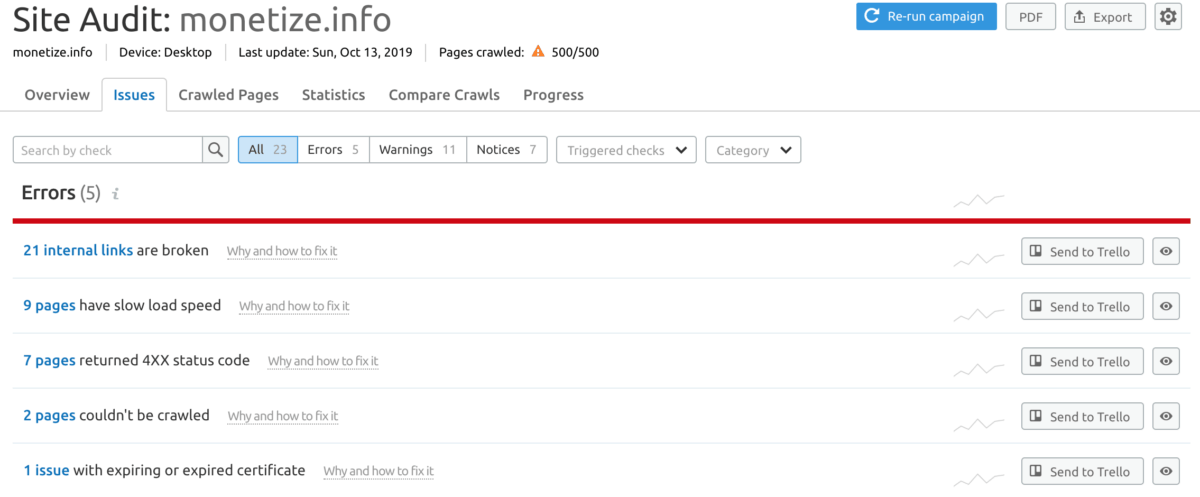1200x497 pixels.
Task: Open the 9 pages slow load link
Action: (x=49, y=306)
